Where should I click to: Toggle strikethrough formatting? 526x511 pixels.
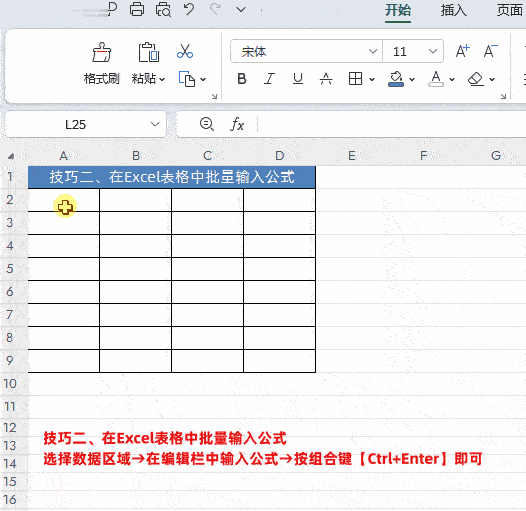point(326,79)
